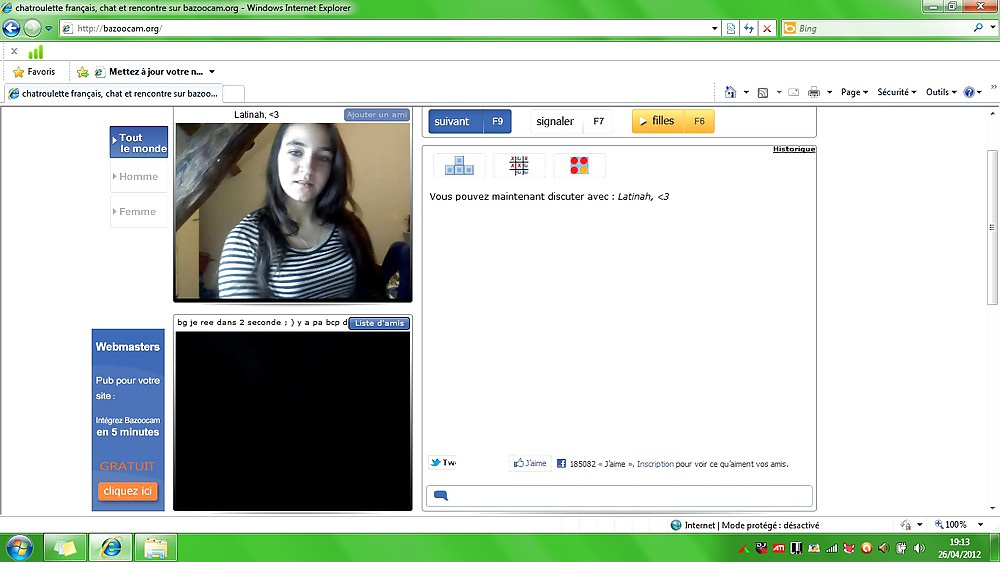Image resolution: width=1000 pixels, height=562 pixels.
Task: Refresh the page with the refresh icon
Action: pyautogui.click(x=749, y=28)
